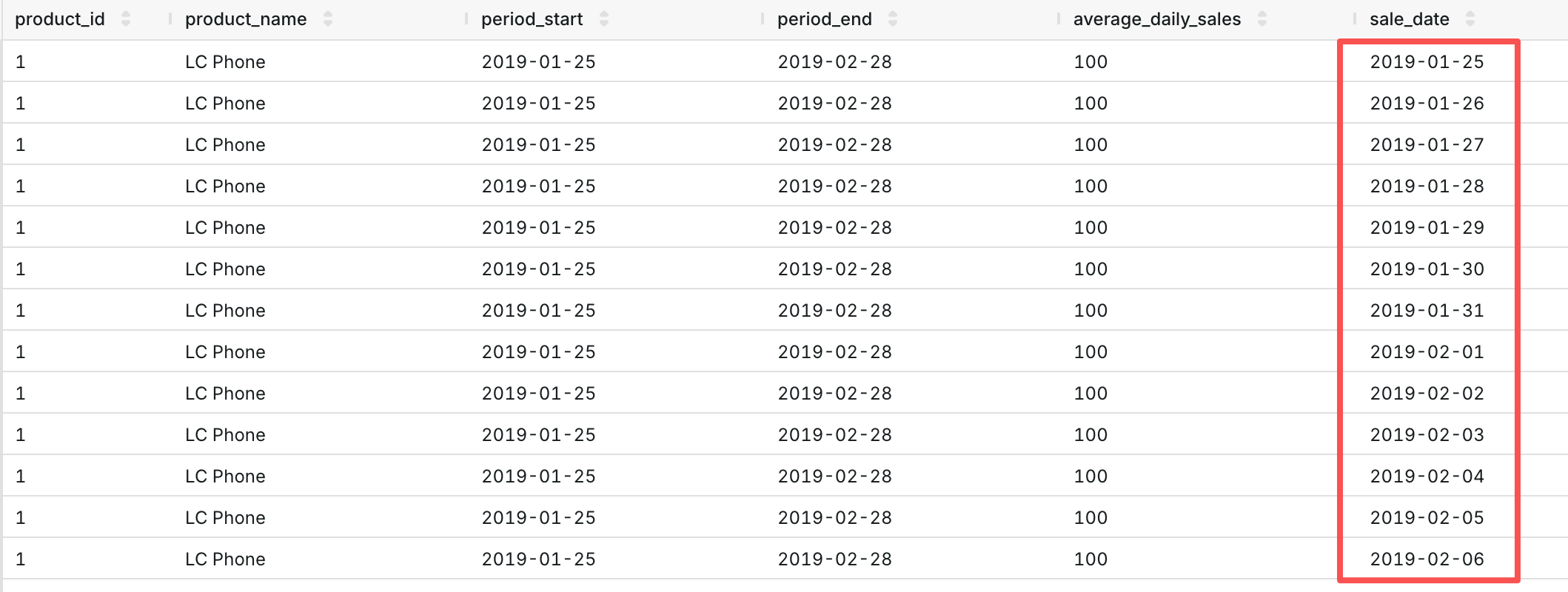
Task: Click the period_start header label
Action: (x=532, y=19)
